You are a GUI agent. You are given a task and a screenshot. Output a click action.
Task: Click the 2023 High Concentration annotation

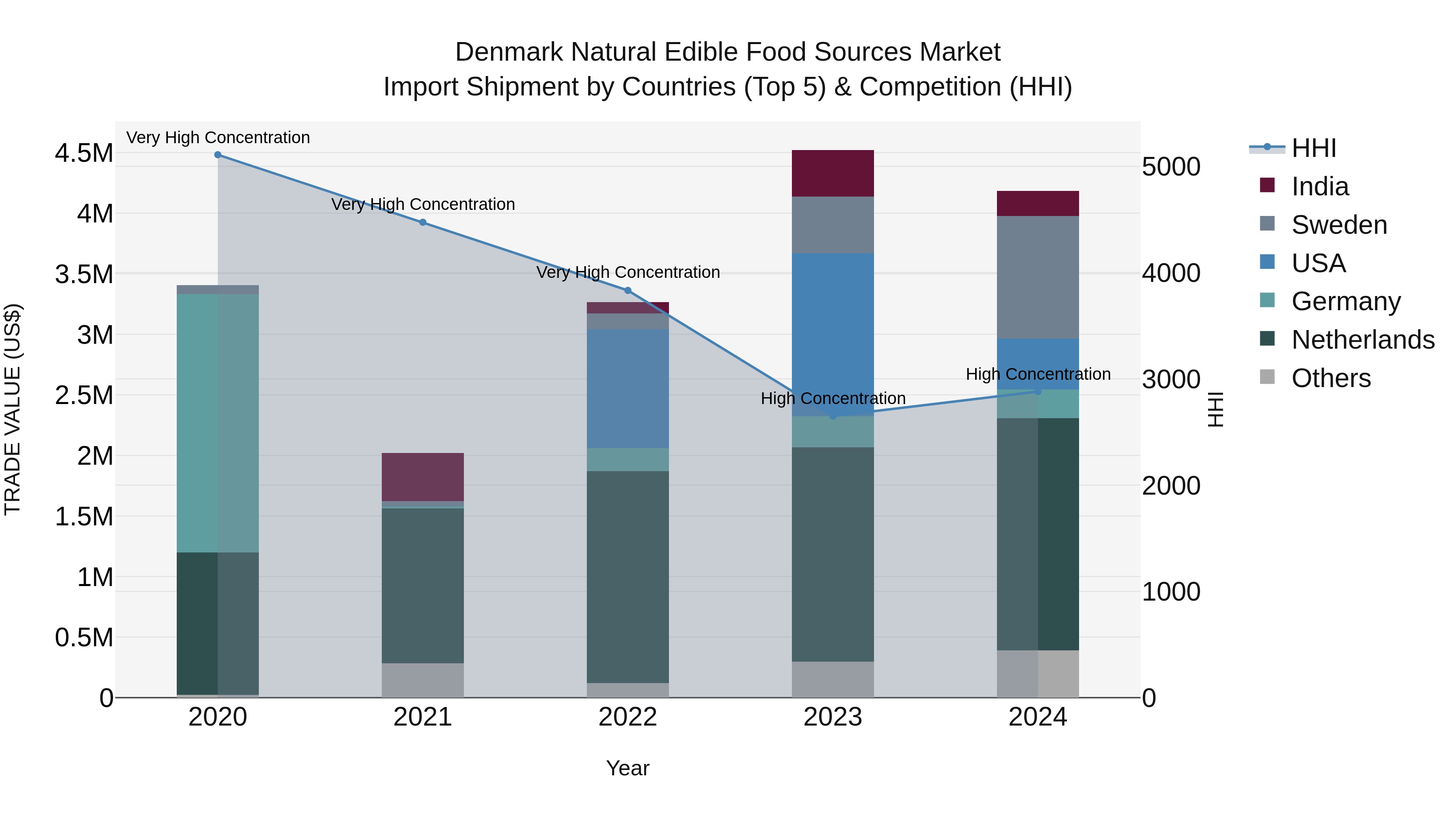(833, 398)
